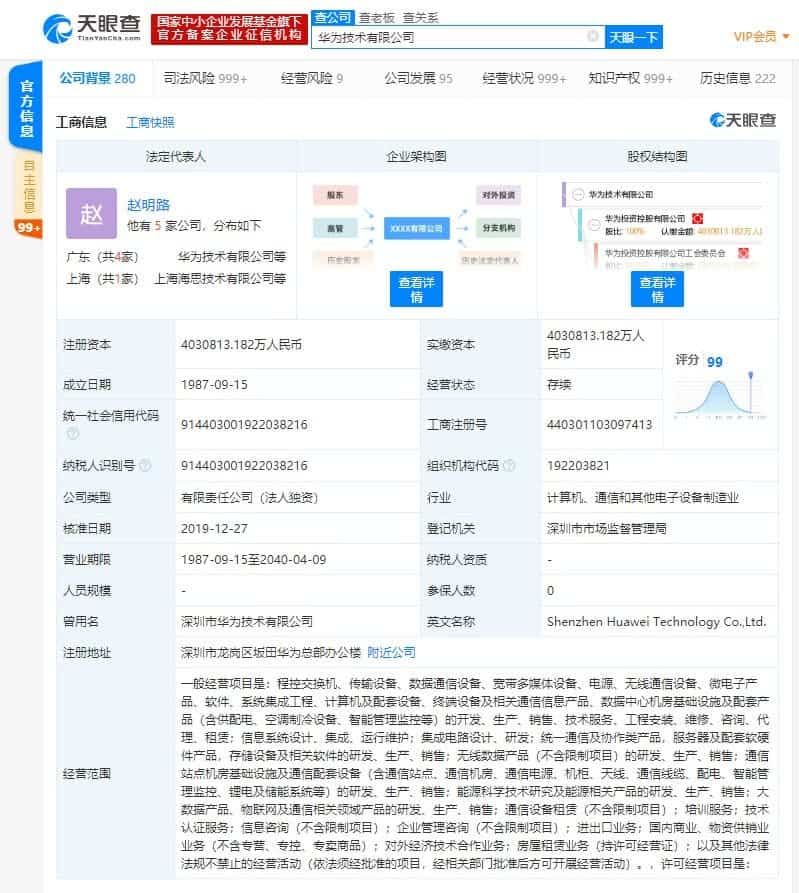Click the red icon beside 华为投资控股有限公司工会委员会
Image resolution: width=799 pixels, height=893 pixels.
tap(743, 253)
